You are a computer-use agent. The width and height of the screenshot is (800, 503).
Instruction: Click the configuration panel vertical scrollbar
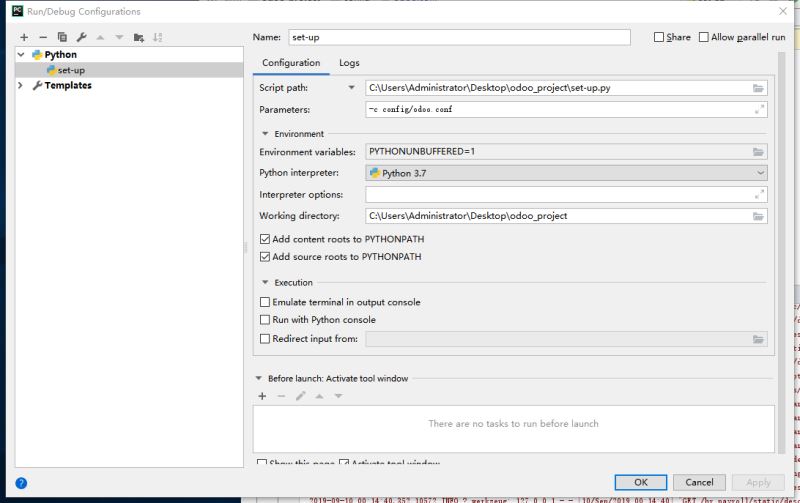(782, 253)
